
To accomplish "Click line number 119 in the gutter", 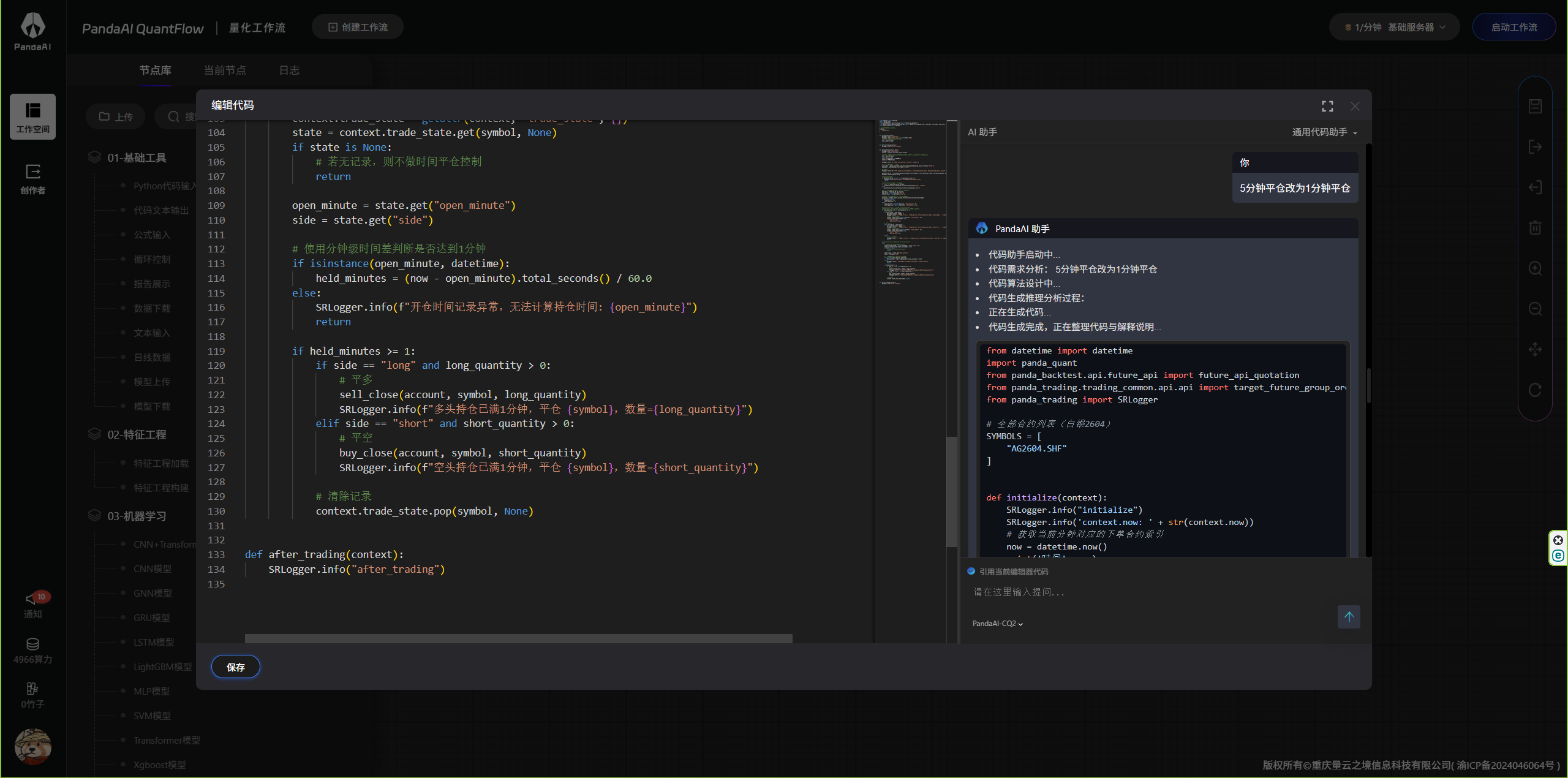I will [216, 351].
